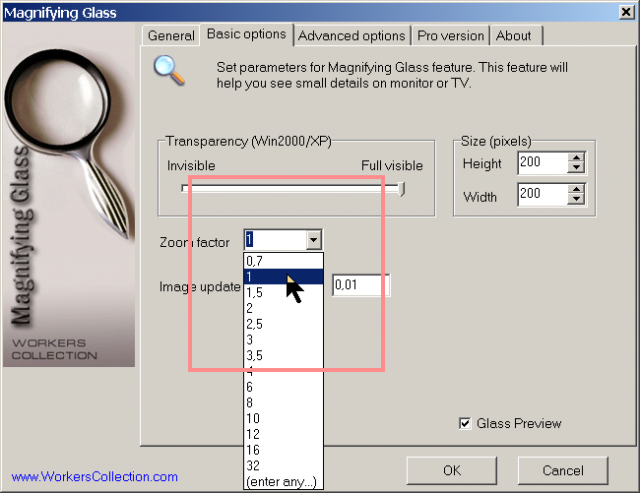
Task: Click the Cancel button
Action: [x=563, y=471]
